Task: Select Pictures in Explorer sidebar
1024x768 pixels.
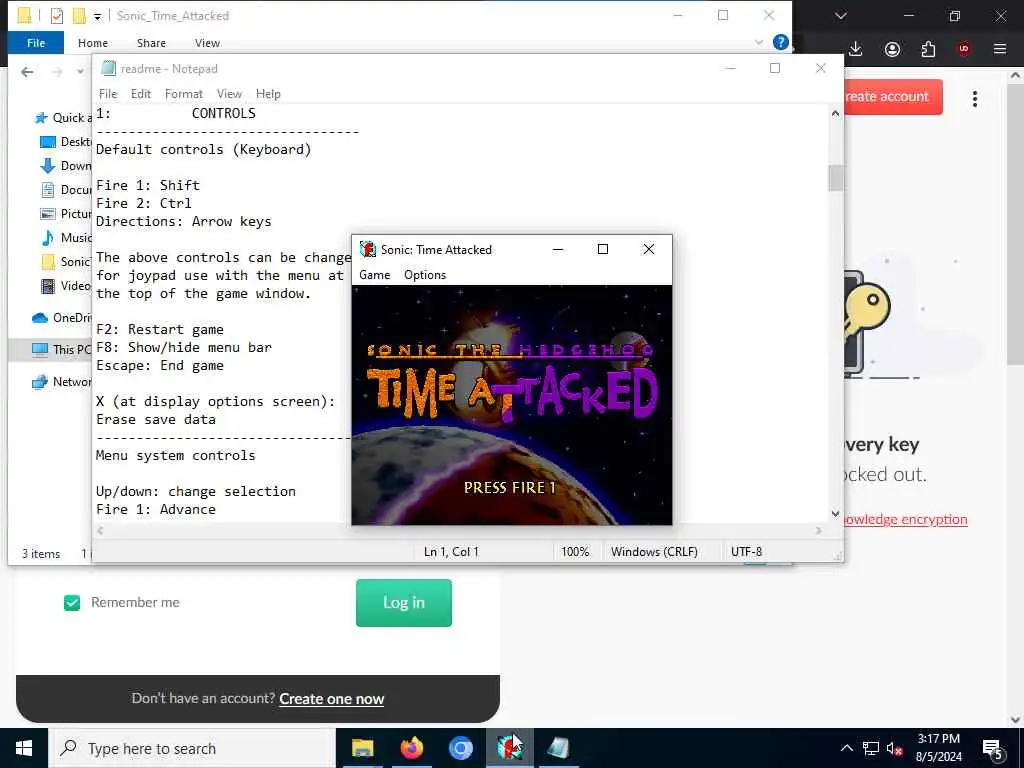Action: [x=65, y=214]
